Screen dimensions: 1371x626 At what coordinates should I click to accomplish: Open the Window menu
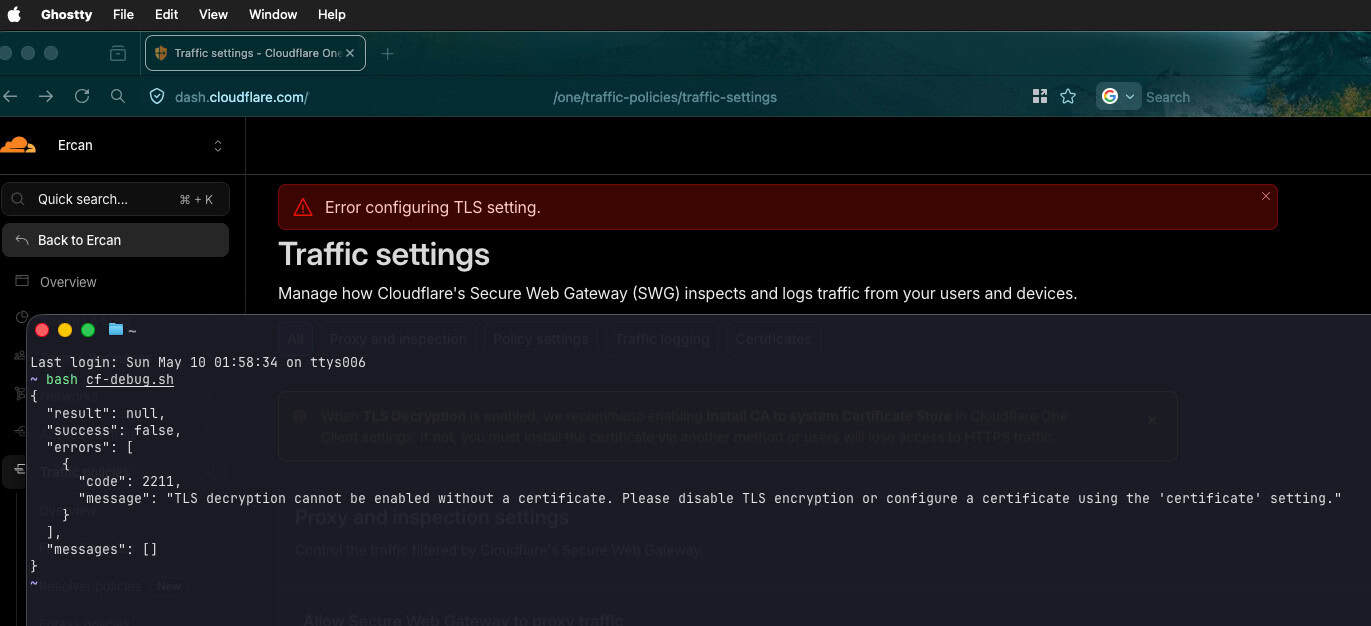(x=273, y=14)
